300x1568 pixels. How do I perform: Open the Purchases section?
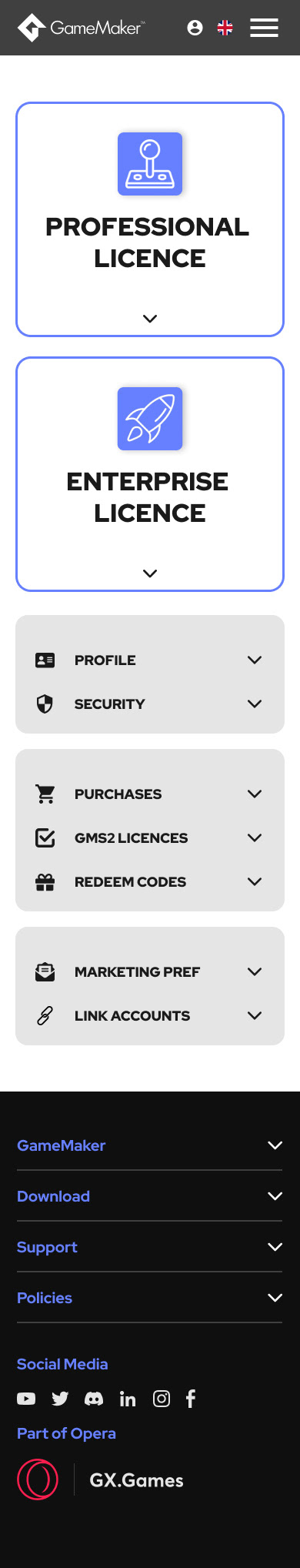coord(150,794)
